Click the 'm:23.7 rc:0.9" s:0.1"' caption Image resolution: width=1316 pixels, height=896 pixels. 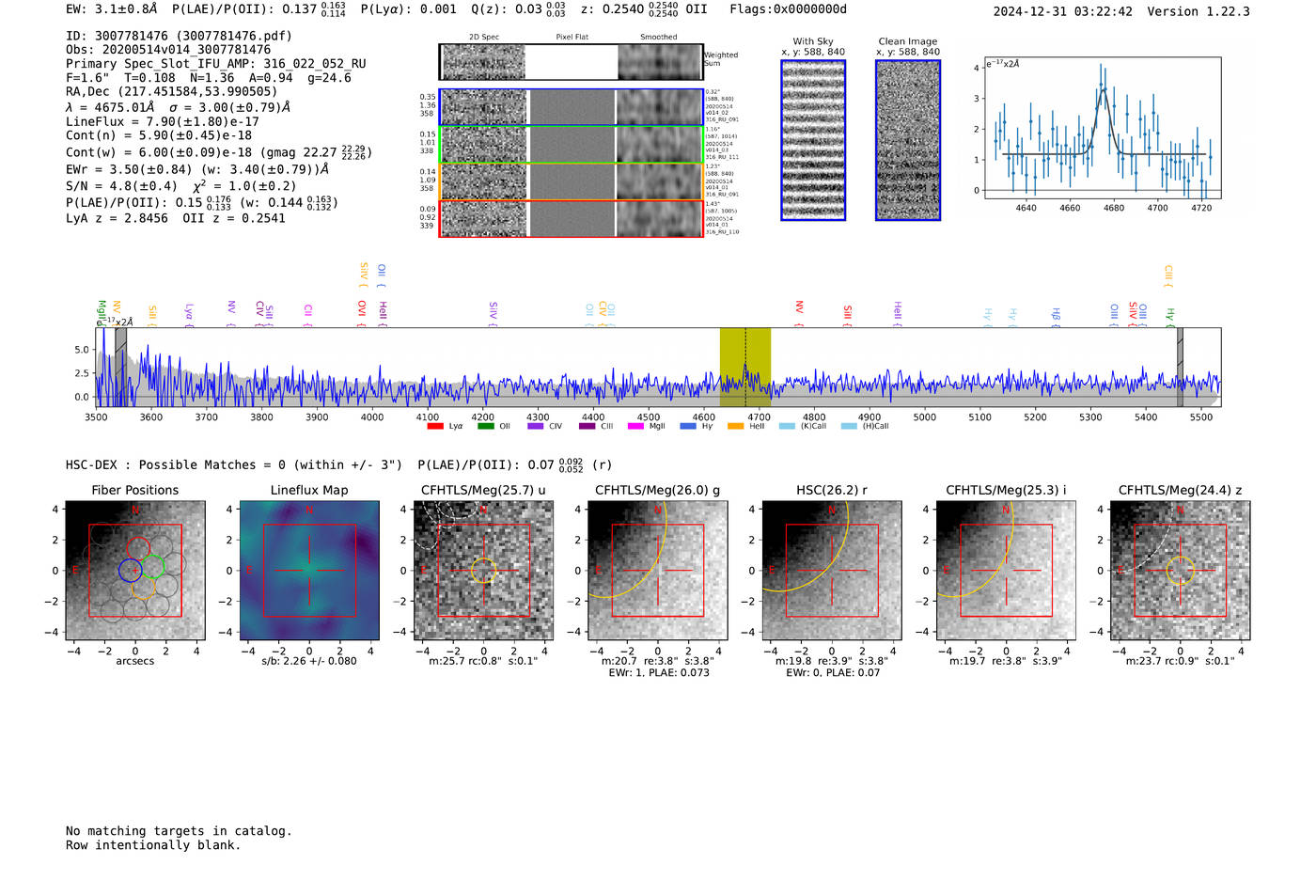point(1181,661)
